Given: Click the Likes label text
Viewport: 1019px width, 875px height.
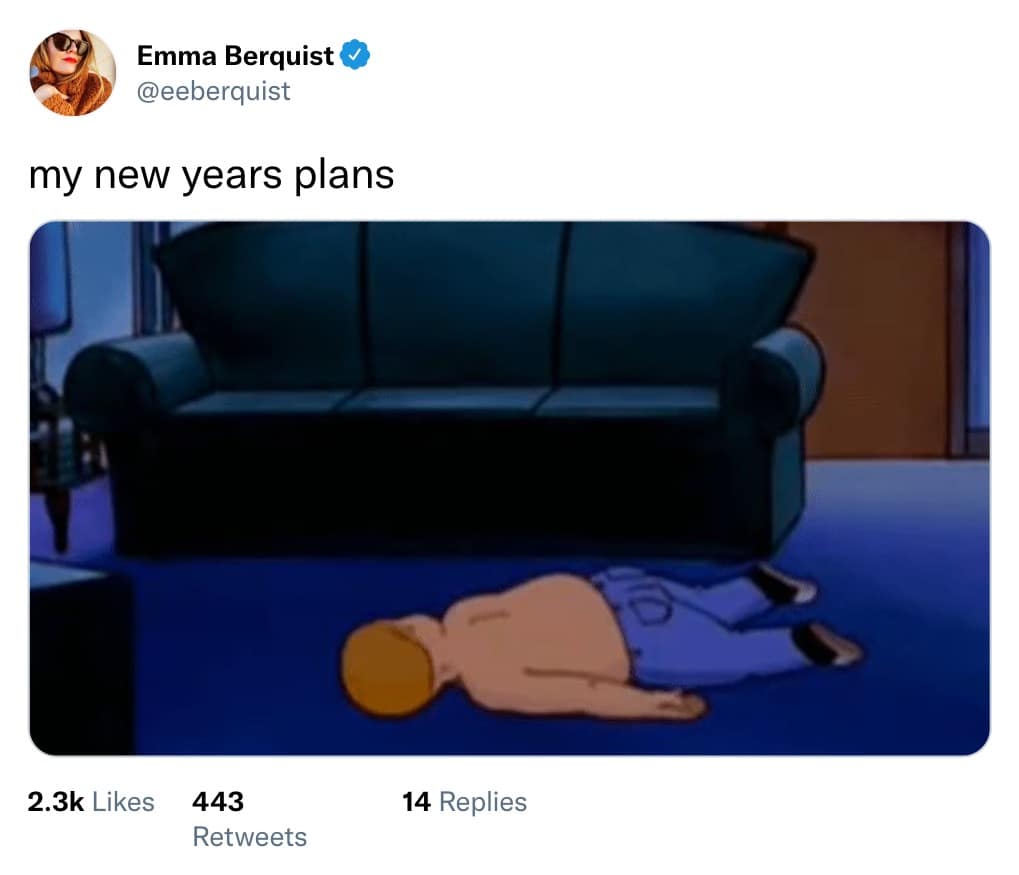Looking at the screenshot, I should pos(123,802).
